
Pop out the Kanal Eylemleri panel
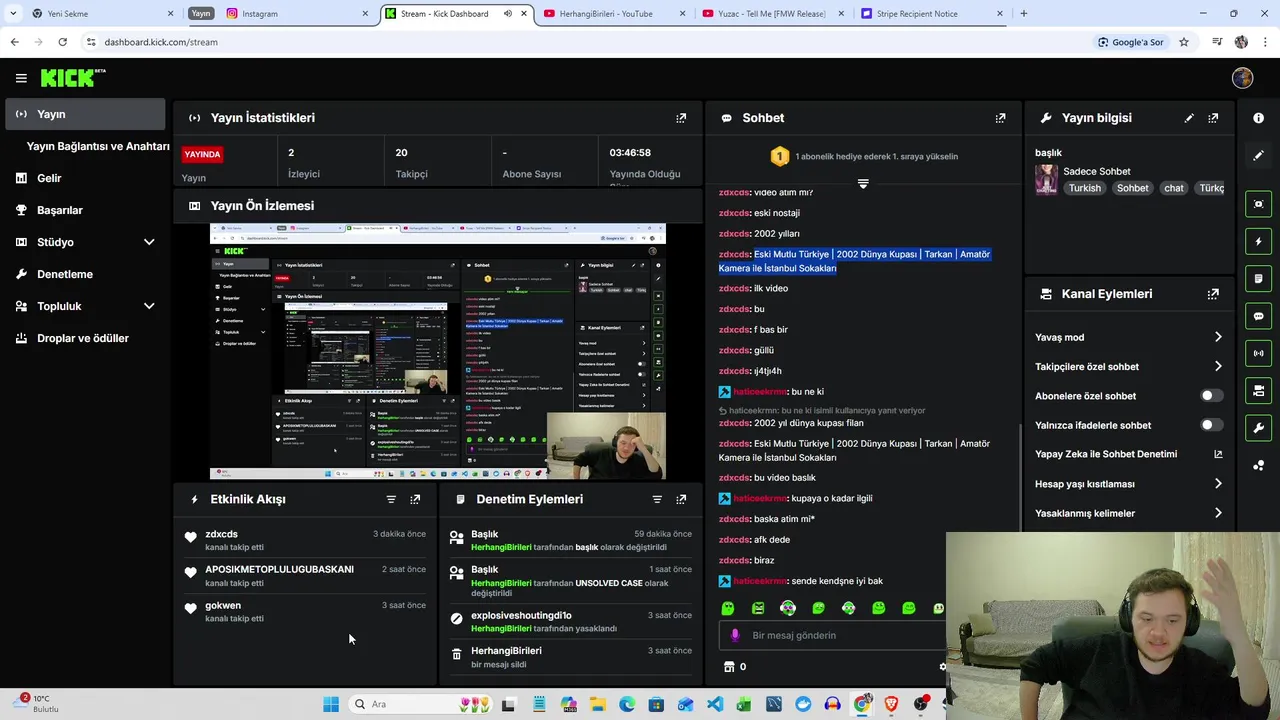1213,294
